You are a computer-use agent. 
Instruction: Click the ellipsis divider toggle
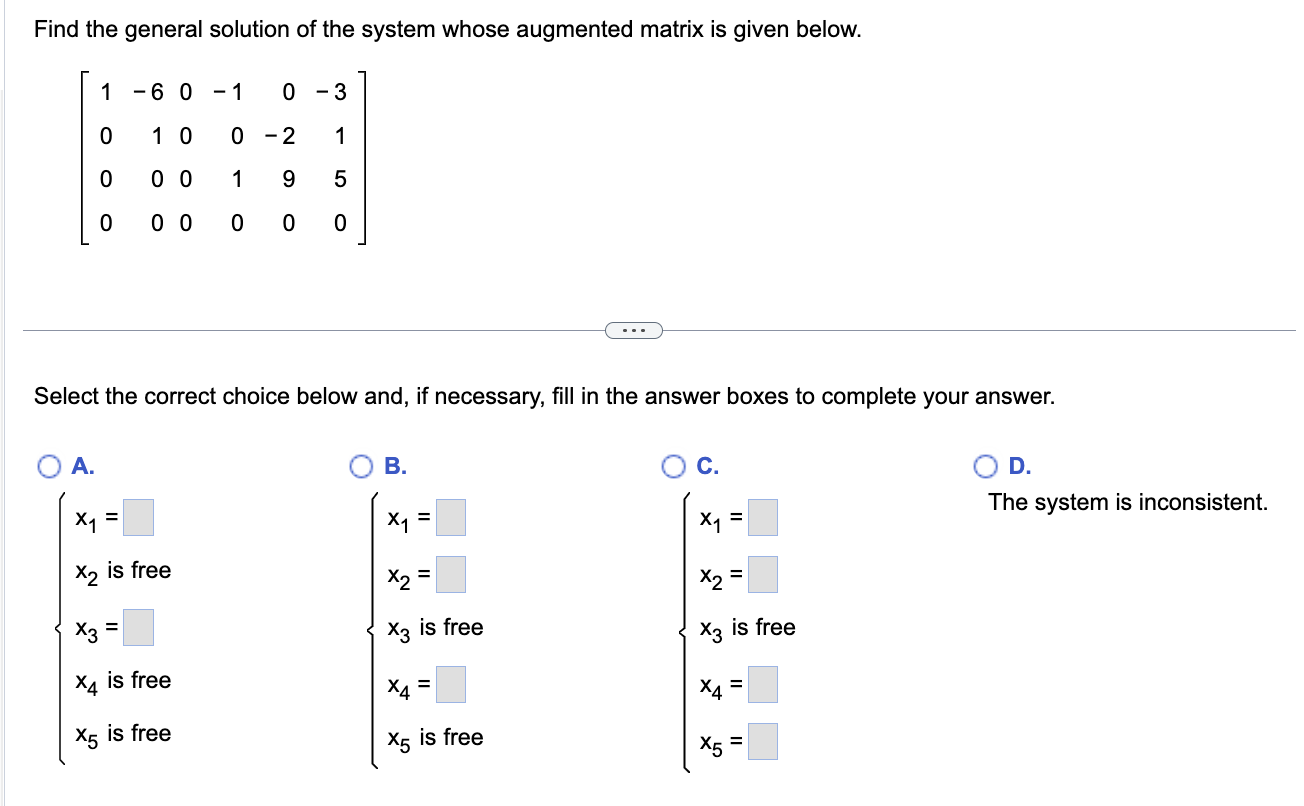pos(634,330)
